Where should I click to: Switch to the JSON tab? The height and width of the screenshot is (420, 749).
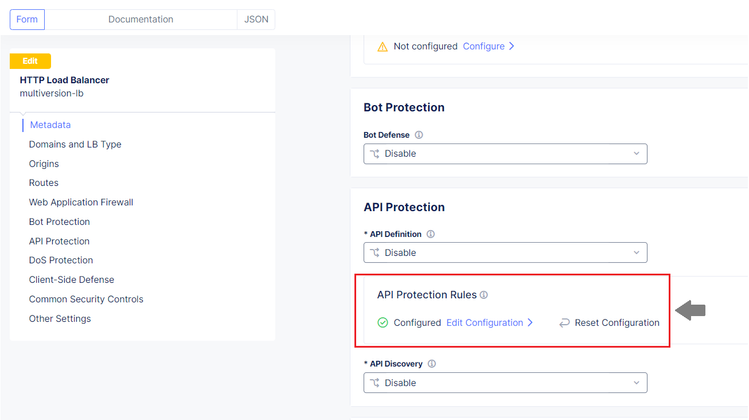click(x=255, y=19)
